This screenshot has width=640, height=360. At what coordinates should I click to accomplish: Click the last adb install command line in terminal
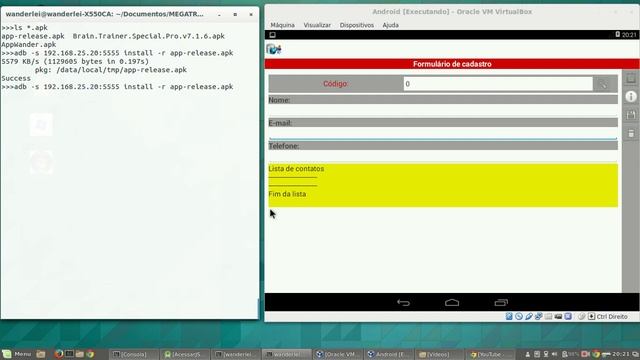tap(117, 87)
